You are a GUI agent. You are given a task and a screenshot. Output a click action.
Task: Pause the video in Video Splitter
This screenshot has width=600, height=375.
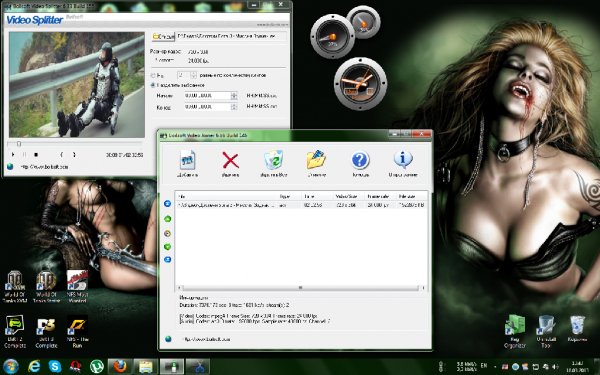24,155
